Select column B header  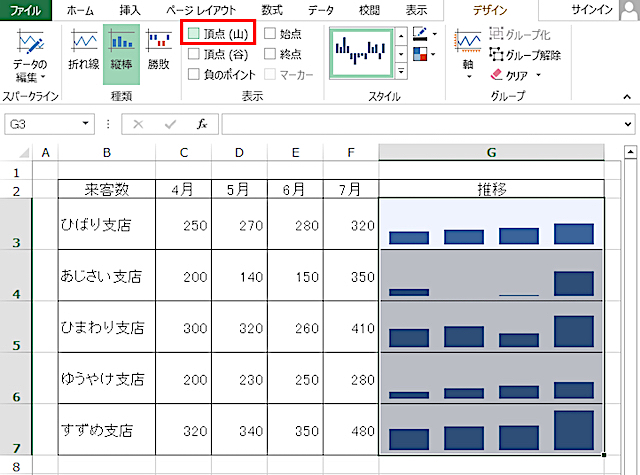tap(107, 153)
